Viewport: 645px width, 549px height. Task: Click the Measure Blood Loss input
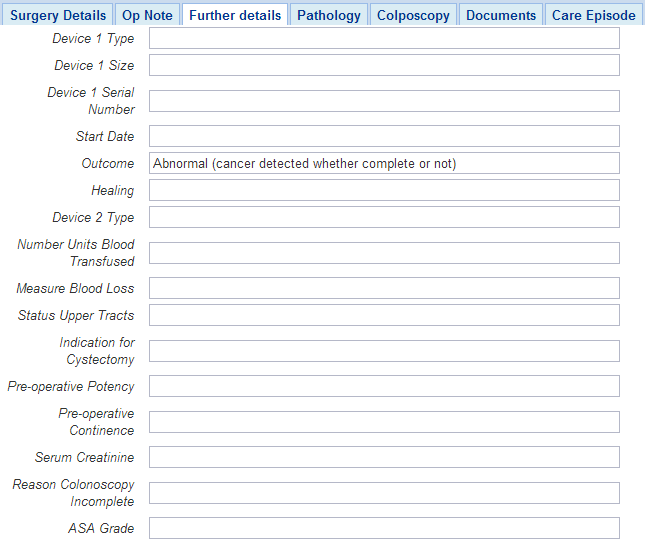pos(384,288)
